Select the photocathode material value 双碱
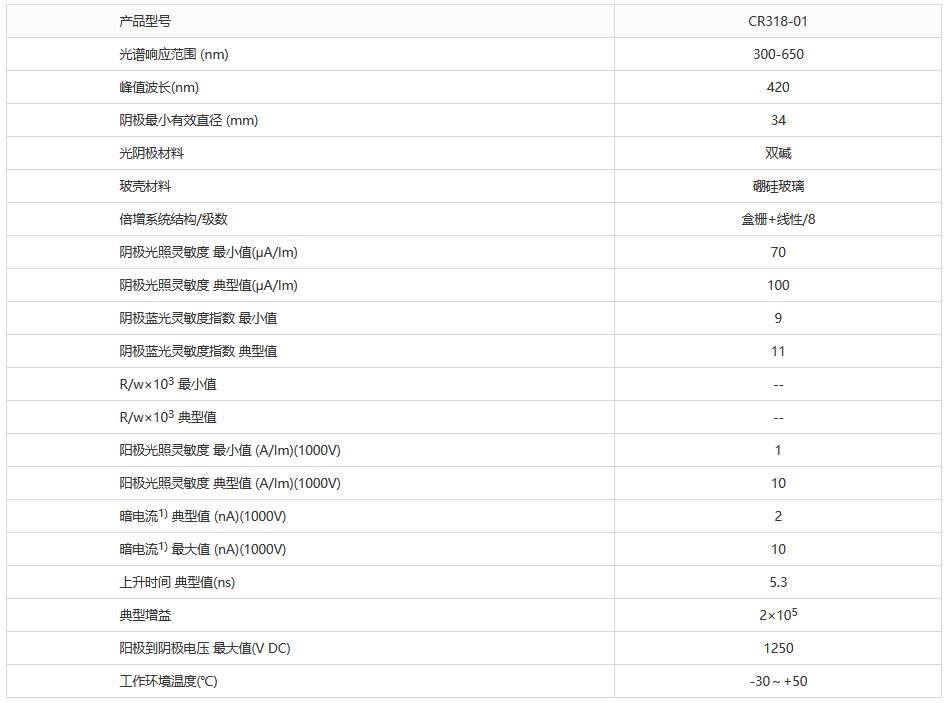 [x=778, y=153]
